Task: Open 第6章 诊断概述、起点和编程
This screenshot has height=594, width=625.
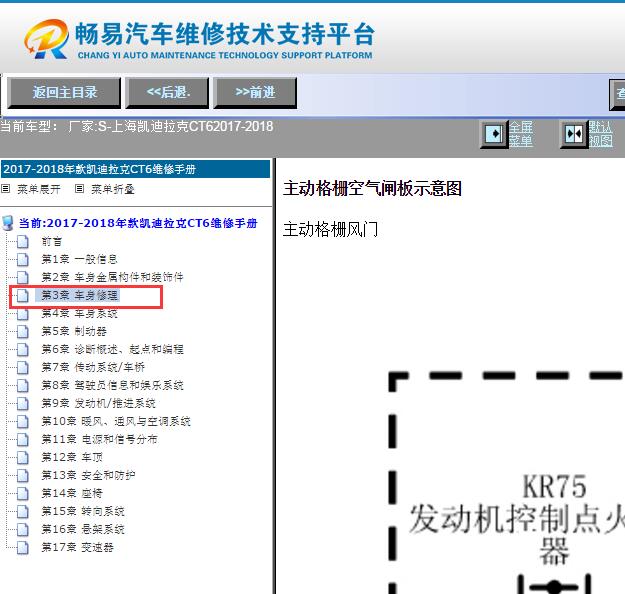Action: (112, 349)
